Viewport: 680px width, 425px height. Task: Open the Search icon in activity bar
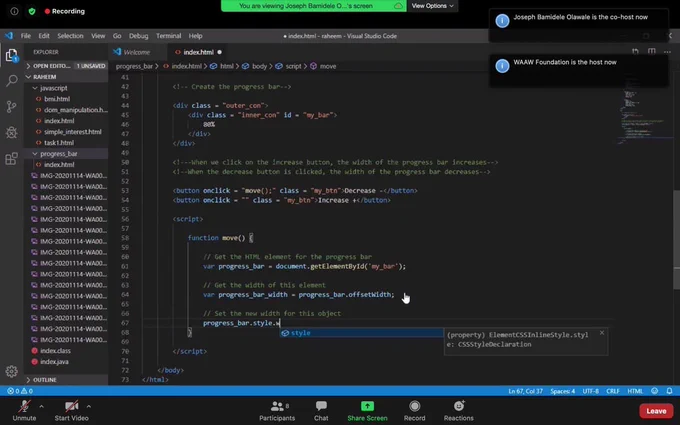click(x=12, y=80)
